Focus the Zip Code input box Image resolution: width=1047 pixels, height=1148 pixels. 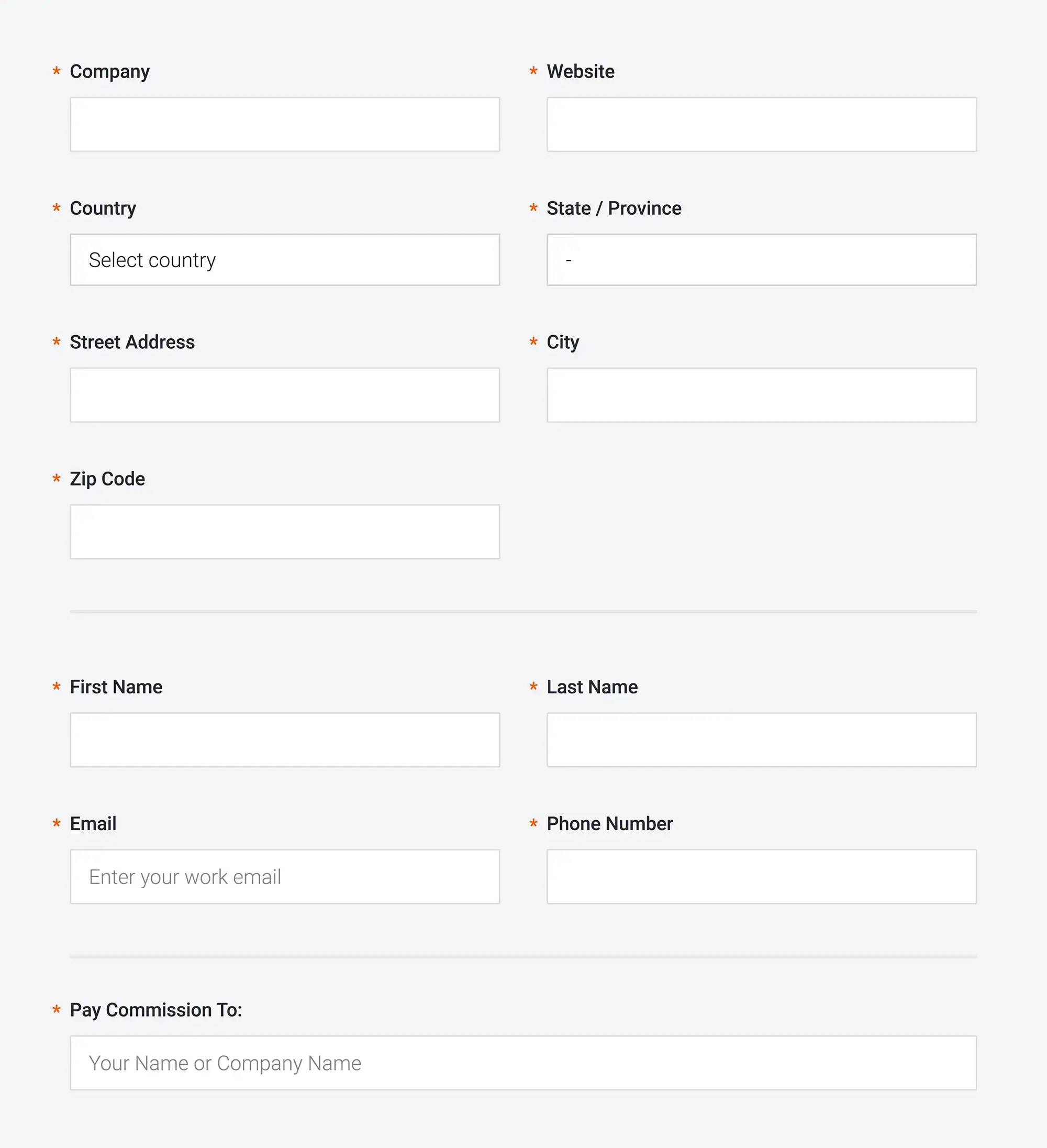pyautogui.click(x=285, y=531)
